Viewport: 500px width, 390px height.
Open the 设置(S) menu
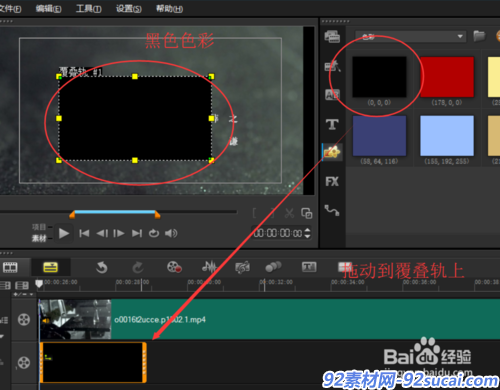(x=129, y=8)
